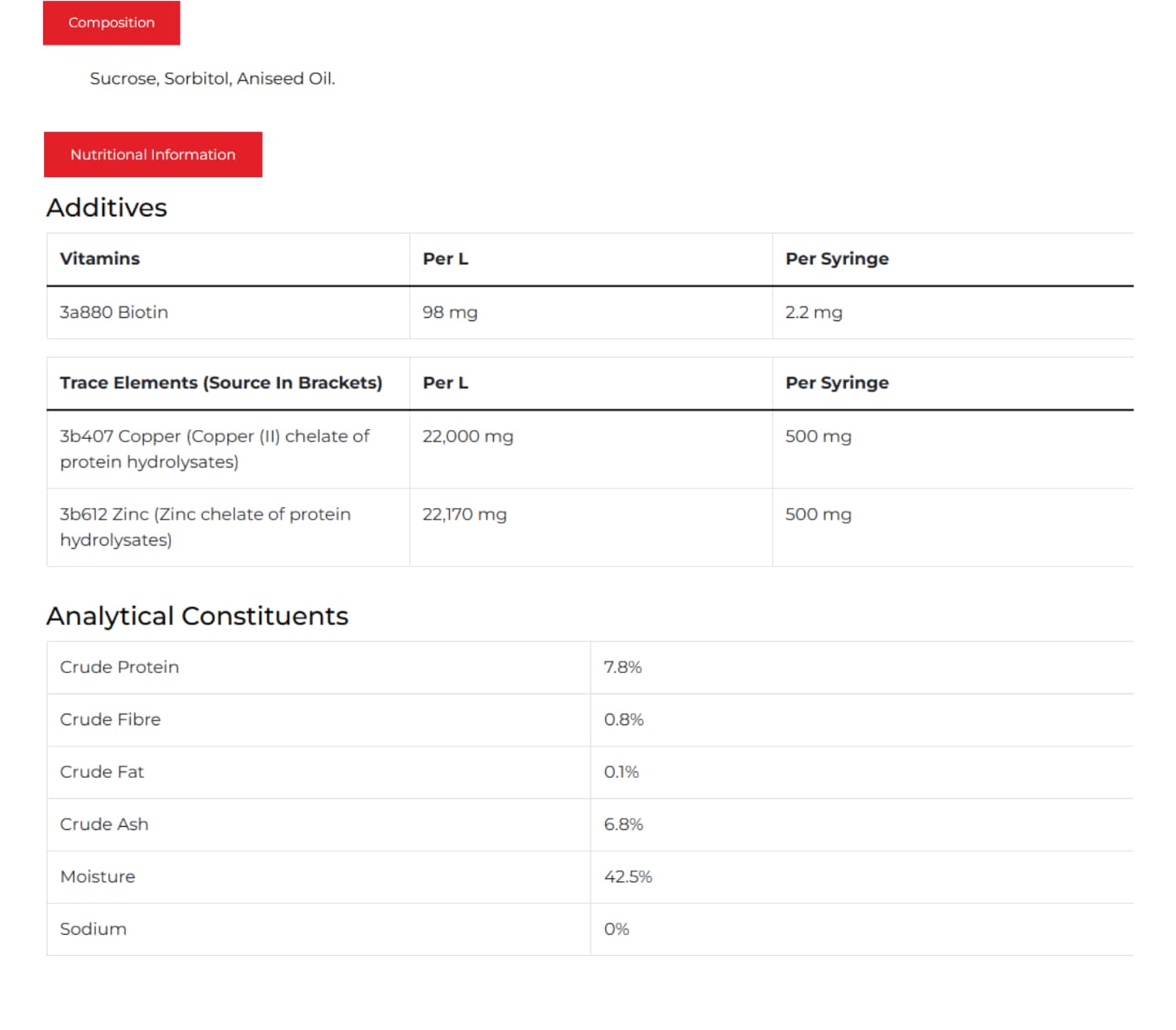Viewport: 1176px width, 1030px height.
Task: Select the 3b612 Zinc chelate cell
Action: (205, 527)
